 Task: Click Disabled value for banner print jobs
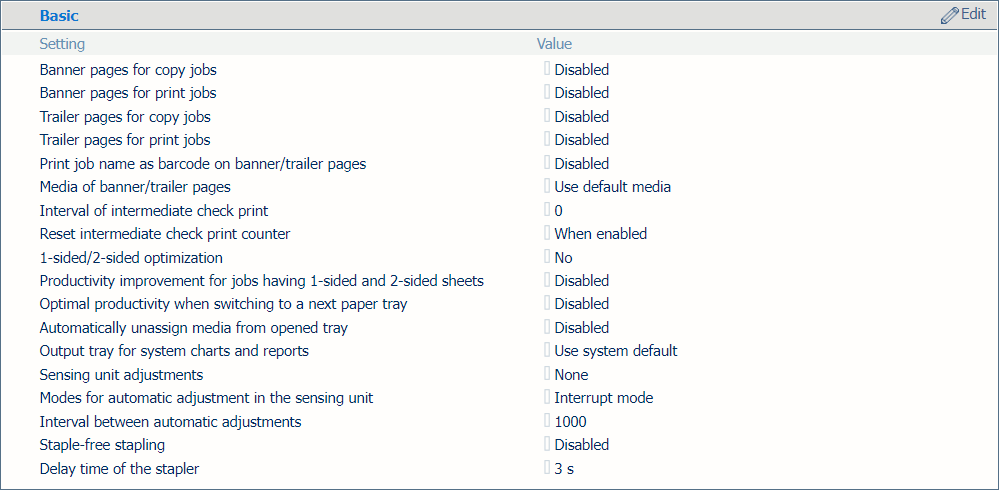pyautogui.click(x=581, y=93)
